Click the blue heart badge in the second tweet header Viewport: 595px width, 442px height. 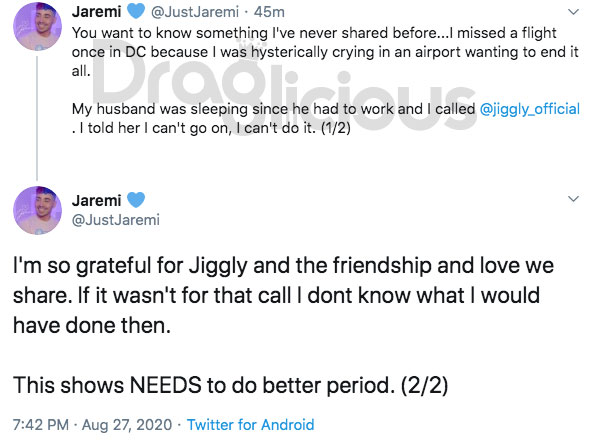point(136,200)
